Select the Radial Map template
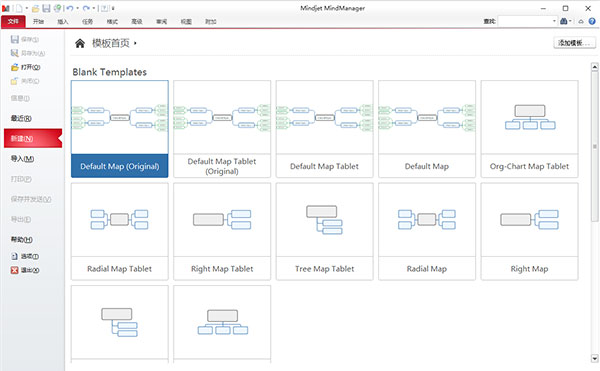The height and width of the screenshot is (371, 600). (427, 231)
